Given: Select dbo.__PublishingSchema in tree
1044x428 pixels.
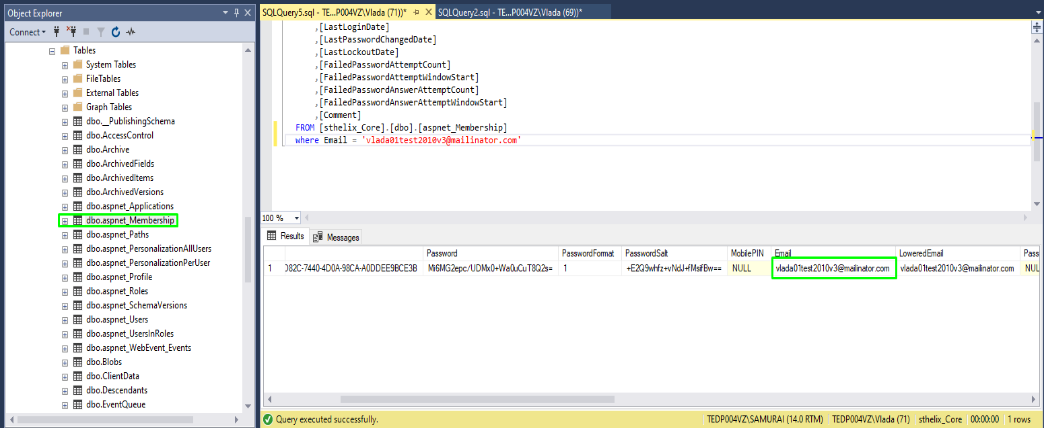Looking at the screenshot, I should 130,121.
